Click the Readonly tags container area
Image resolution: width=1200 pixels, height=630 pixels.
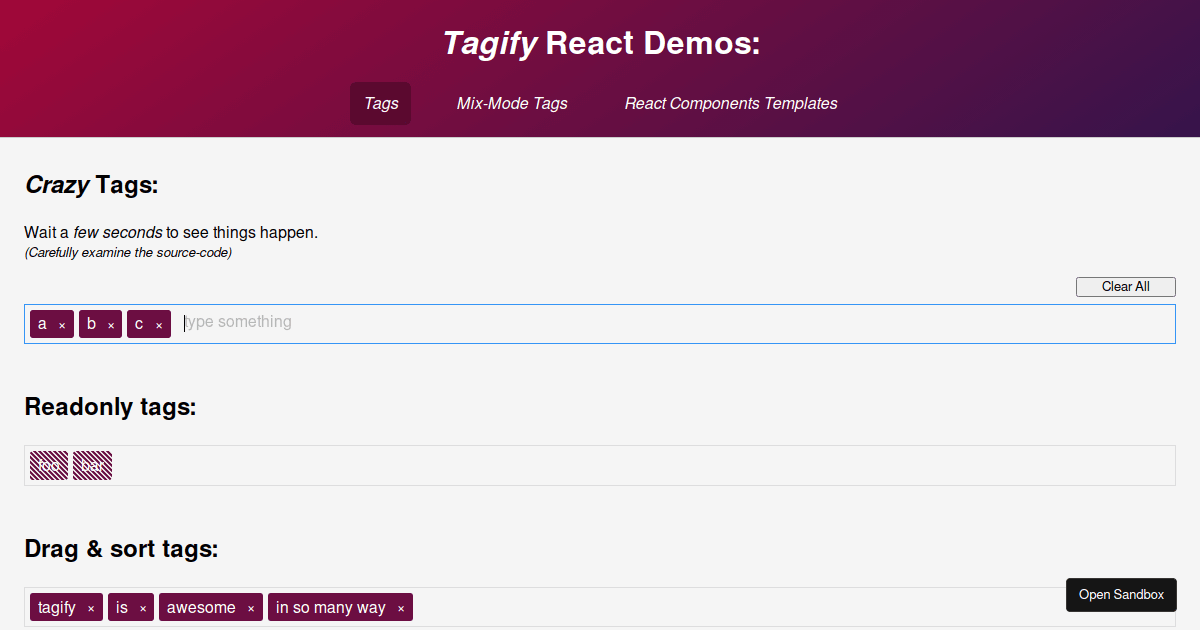[600, 464]
